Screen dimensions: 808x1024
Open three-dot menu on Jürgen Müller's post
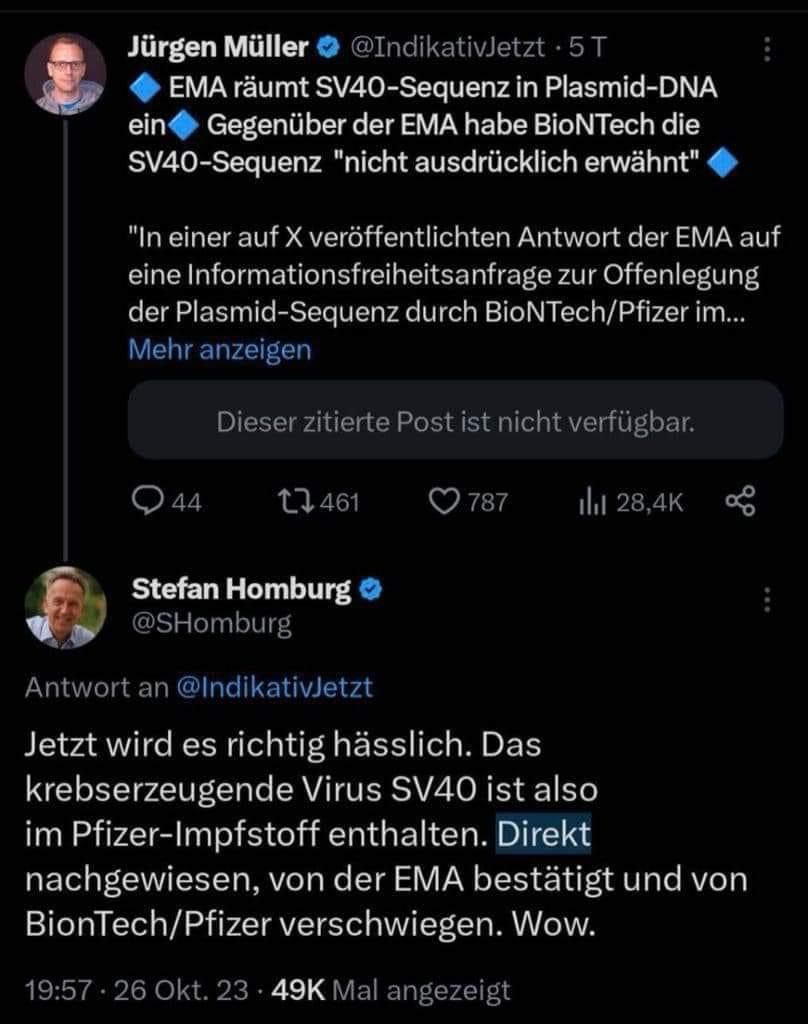coord(767,49)
